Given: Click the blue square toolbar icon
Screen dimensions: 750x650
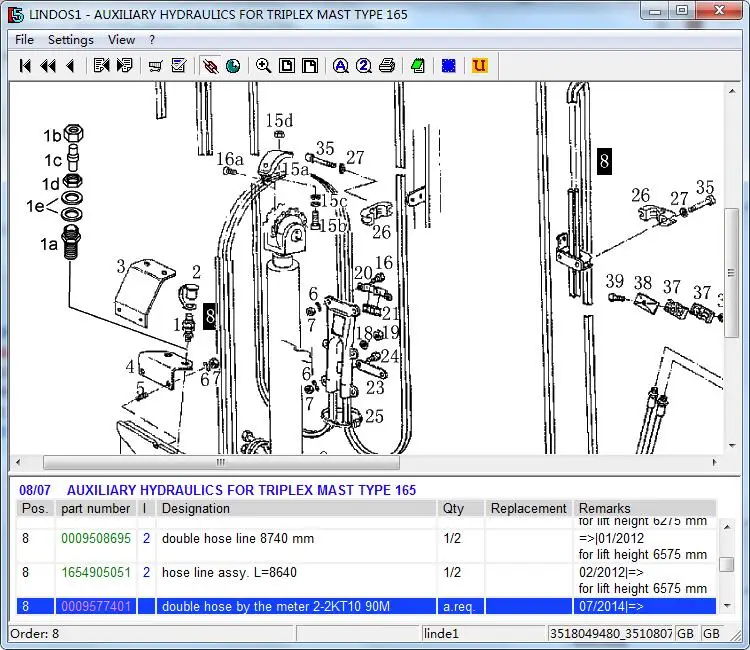Looking at the screenshot, I should pos(449,66).
